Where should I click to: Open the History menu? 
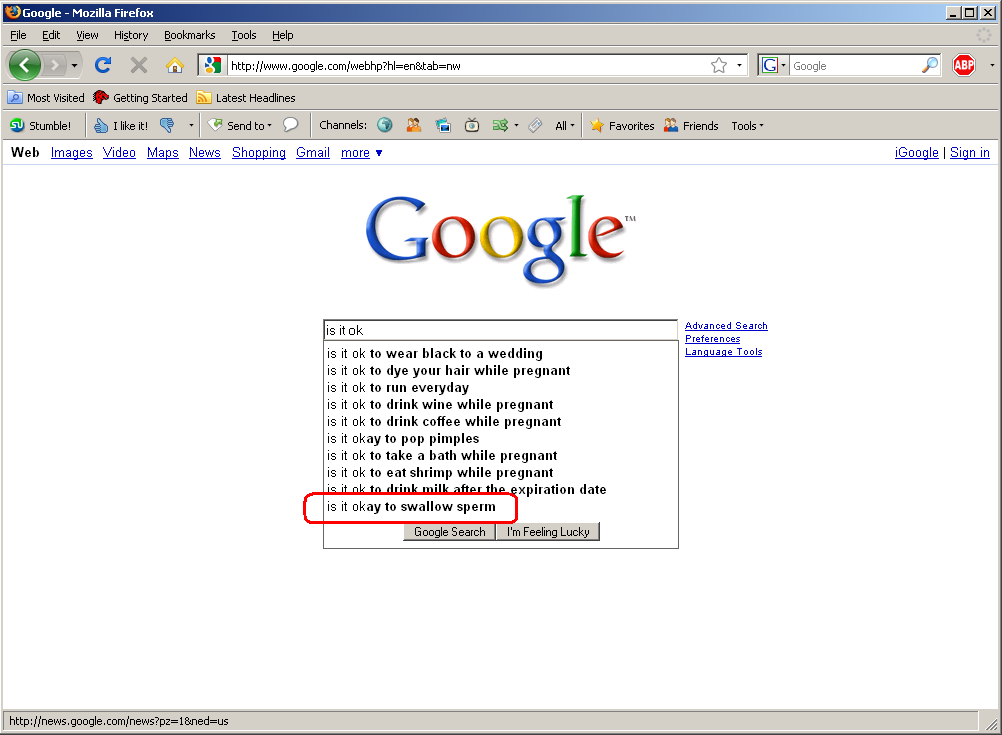pyautogui.click(x=131, y=35)
